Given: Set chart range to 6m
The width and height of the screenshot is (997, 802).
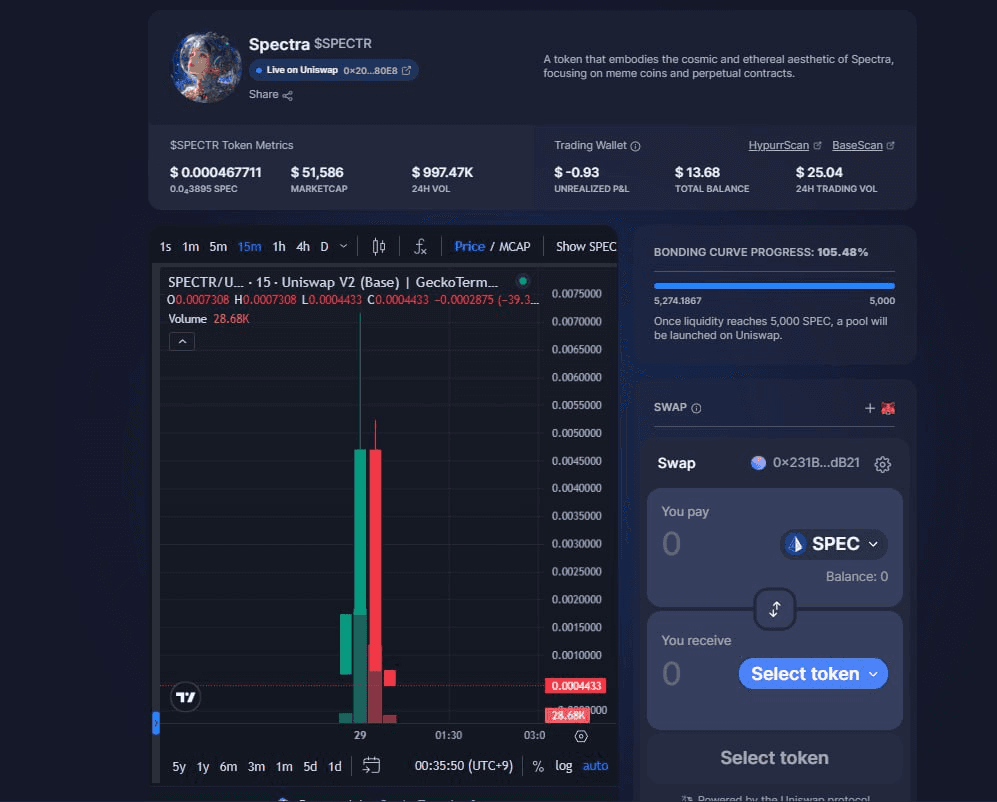Looking at the screenshot, I should pos(228,766).
